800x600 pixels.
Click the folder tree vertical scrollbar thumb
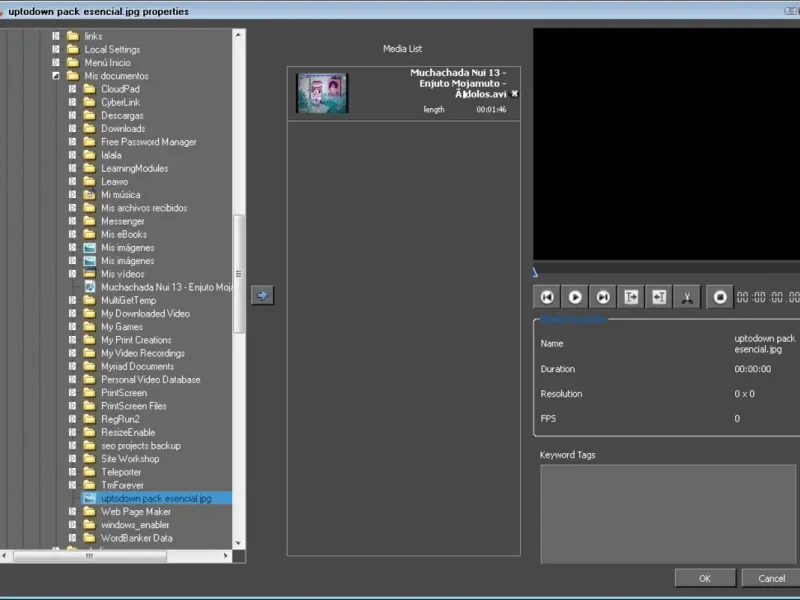238,274
